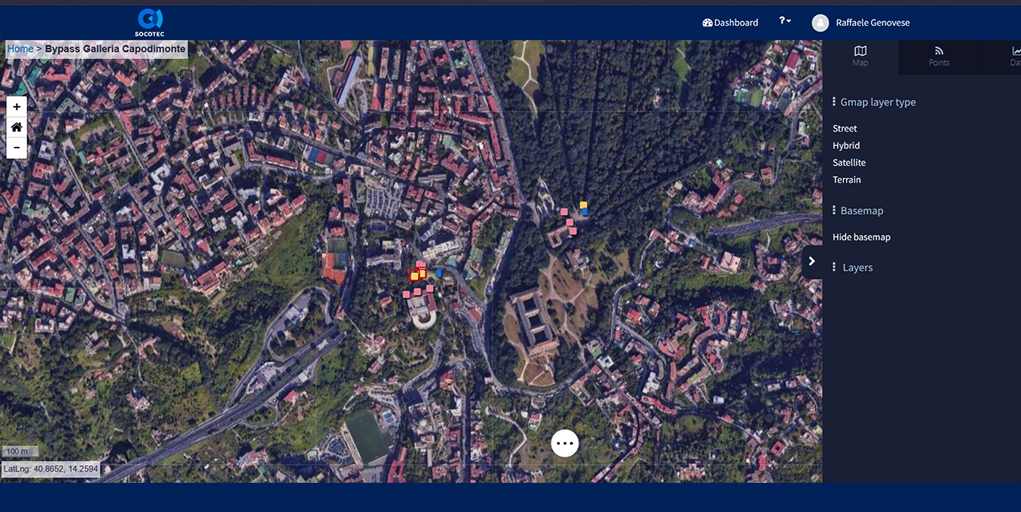Expand the Layers section
The height and width of the screenshot is (512, 1021).
(857, 268)
